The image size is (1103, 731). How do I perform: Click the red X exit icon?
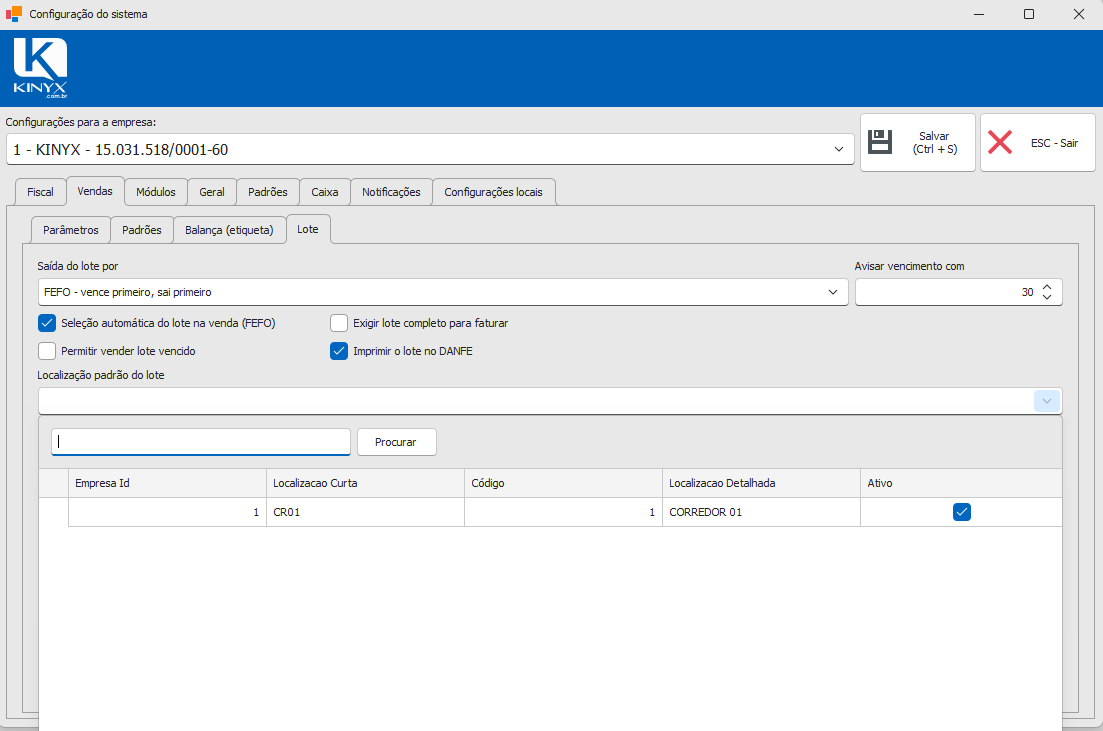[1000, 142]
